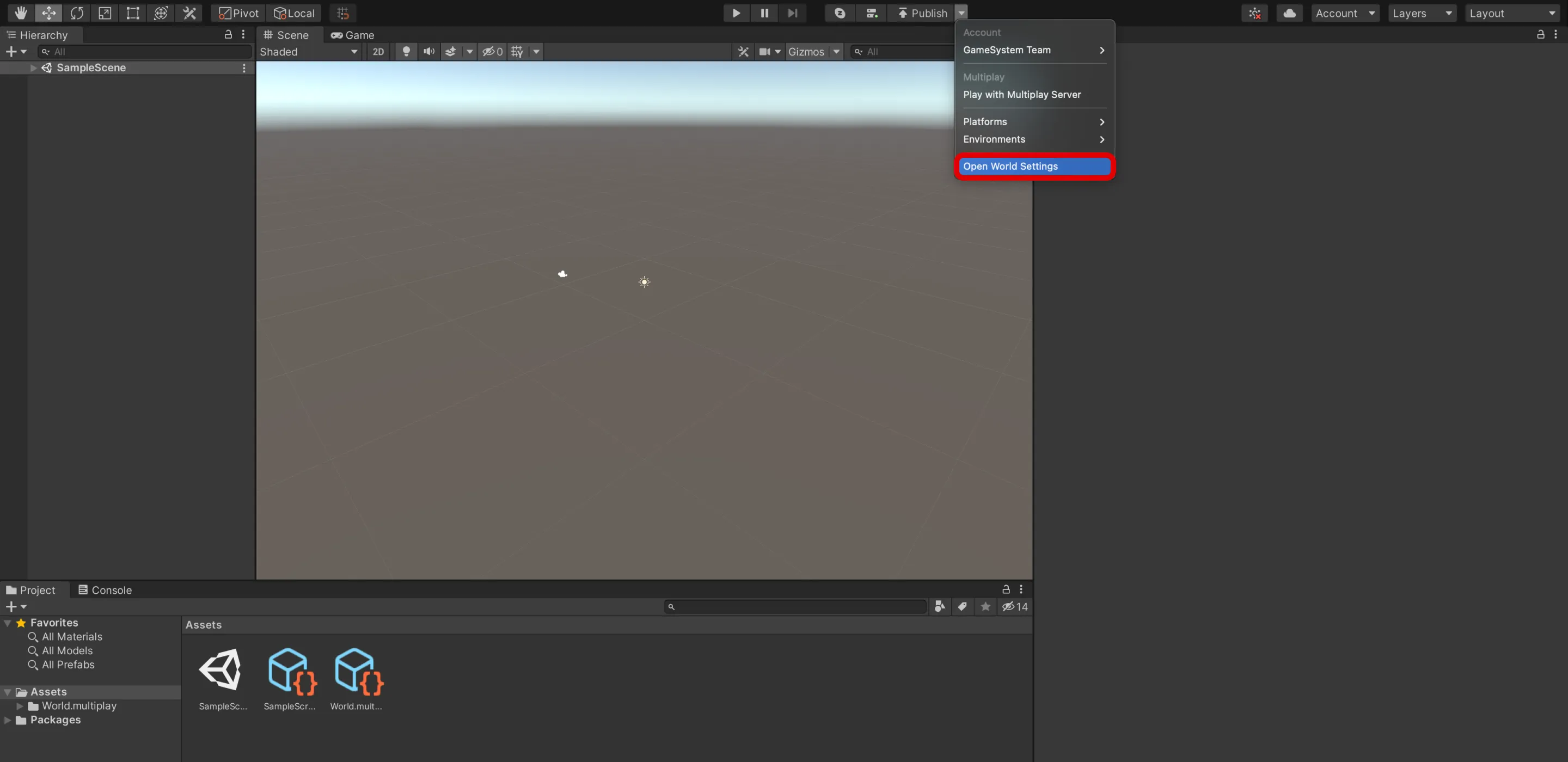1568x762 pixels.
Task: Expand the SampleScene tree node
Action: pyautogui.click(x=33, y=67)
